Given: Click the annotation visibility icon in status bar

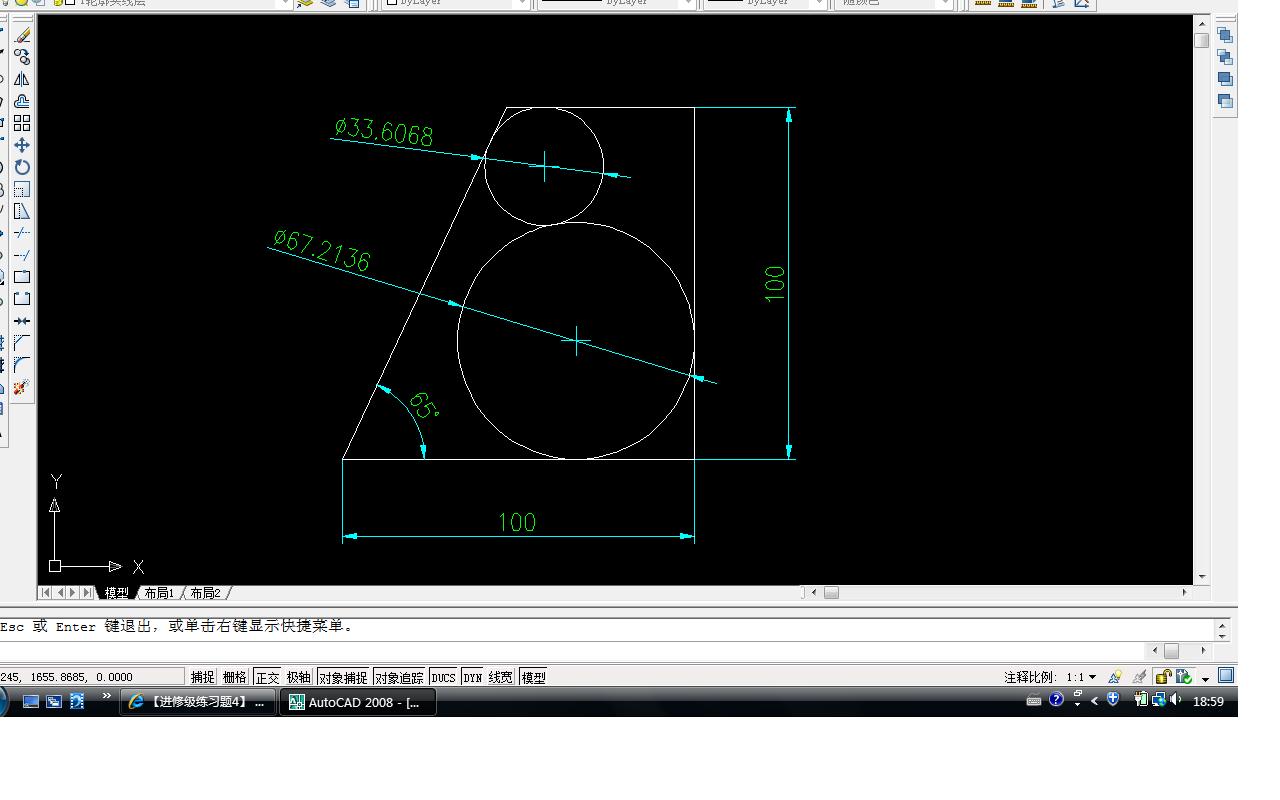Looking at the screenshot, I should (x=1115, y=677).
